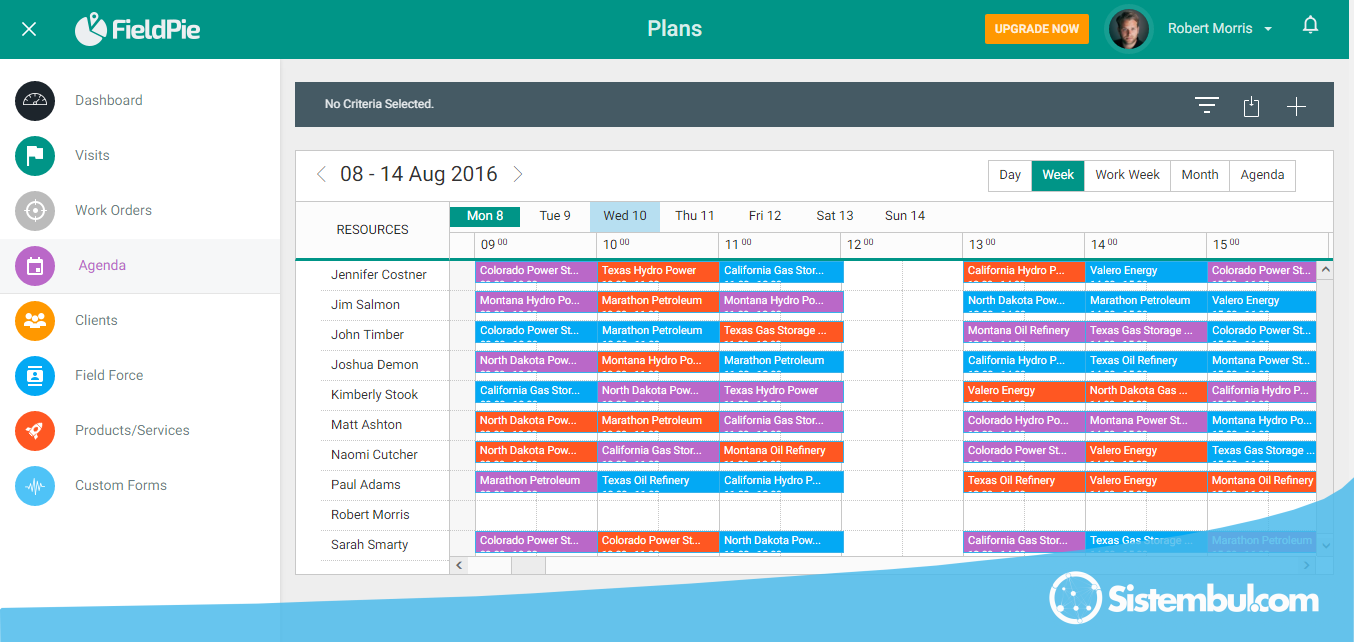Open Jennifer Costner's 11:00 California Gas Storage appointment
The height and width of the screenshot is (642, 1354).
pyautogui.click(x=782, y=271)
